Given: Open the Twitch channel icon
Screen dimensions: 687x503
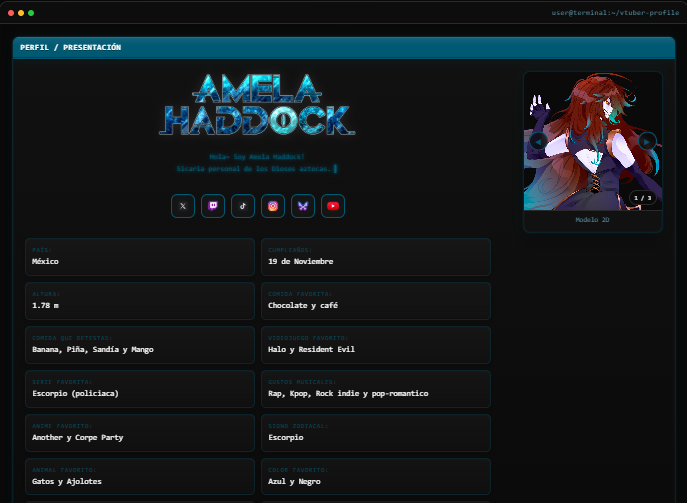Looking at the screenshot, I should (213, 206).
